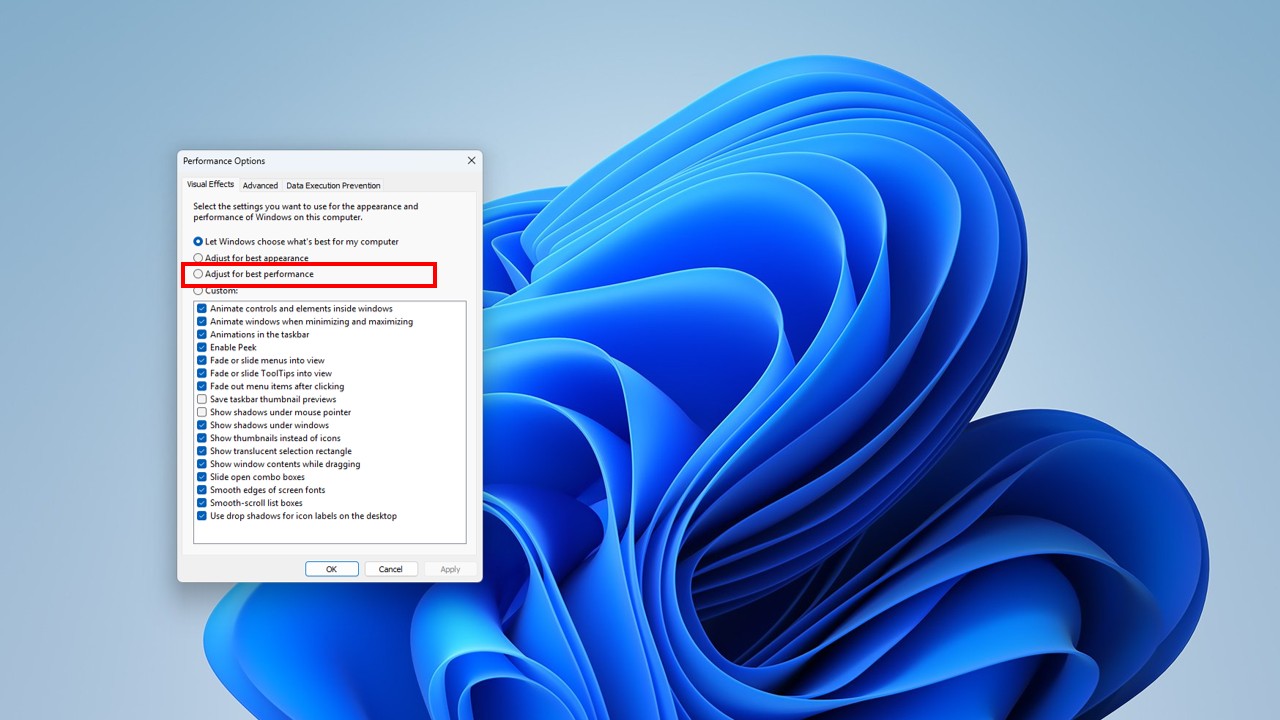The width and height of the screenshot is (1280, 720).
Task: Disable Smooth edges of screen fonts
Action: [202, 490]
